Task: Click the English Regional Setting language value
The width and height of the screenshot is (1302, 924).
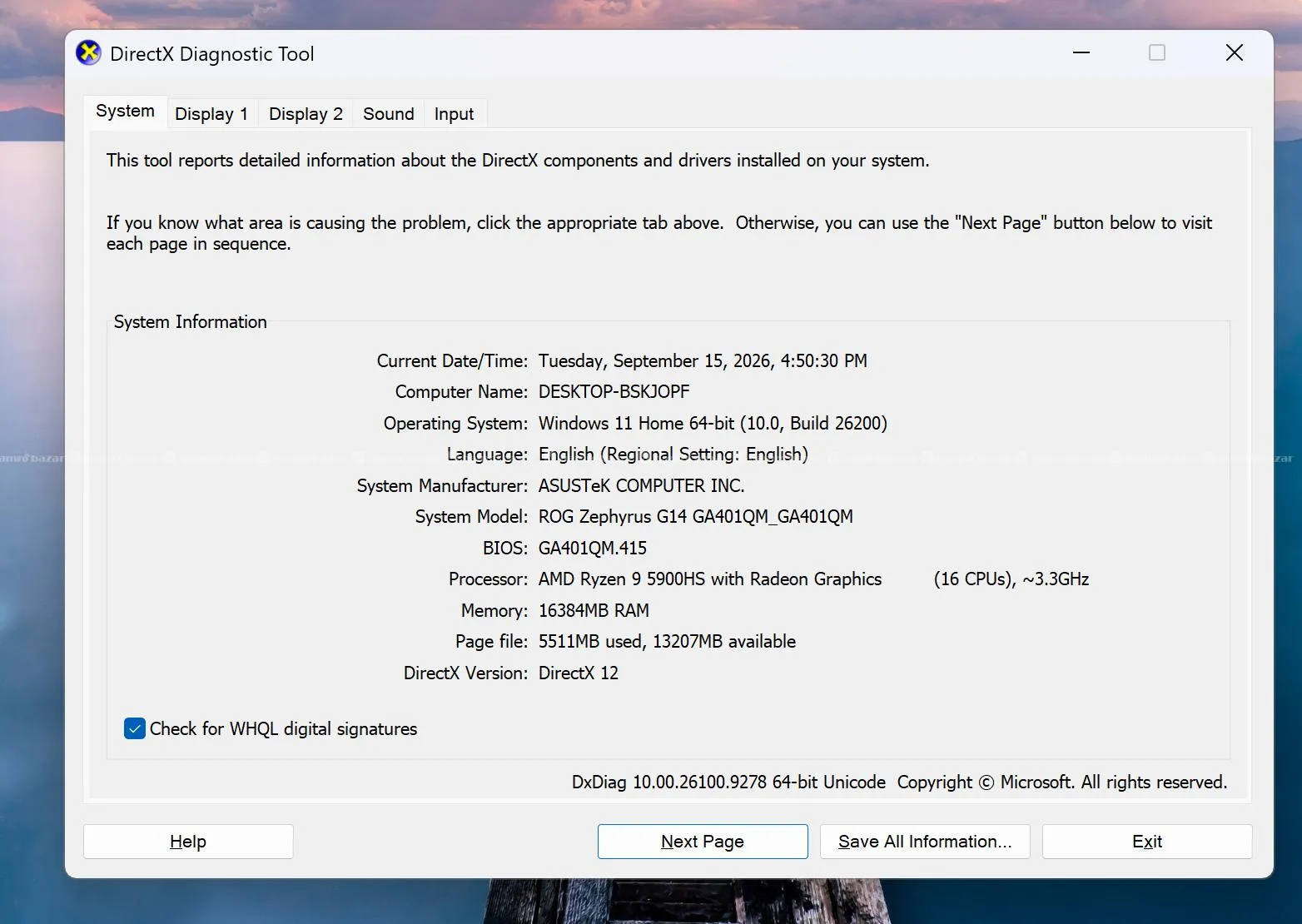Action: point(673,455)
